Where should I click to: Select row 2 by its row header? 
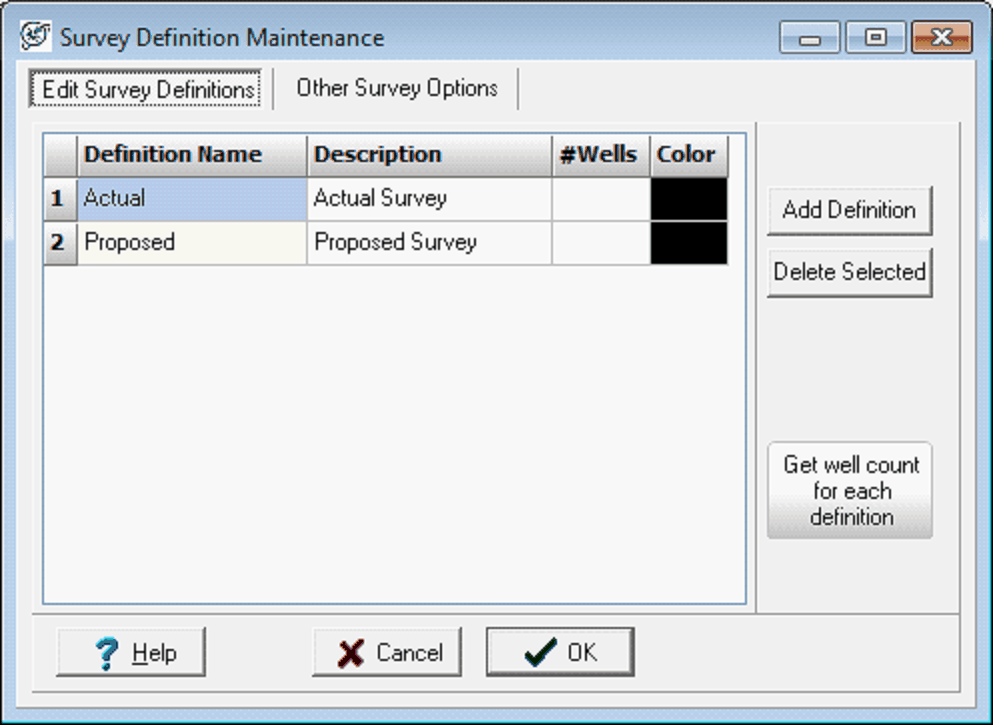(x=60, y=243)
